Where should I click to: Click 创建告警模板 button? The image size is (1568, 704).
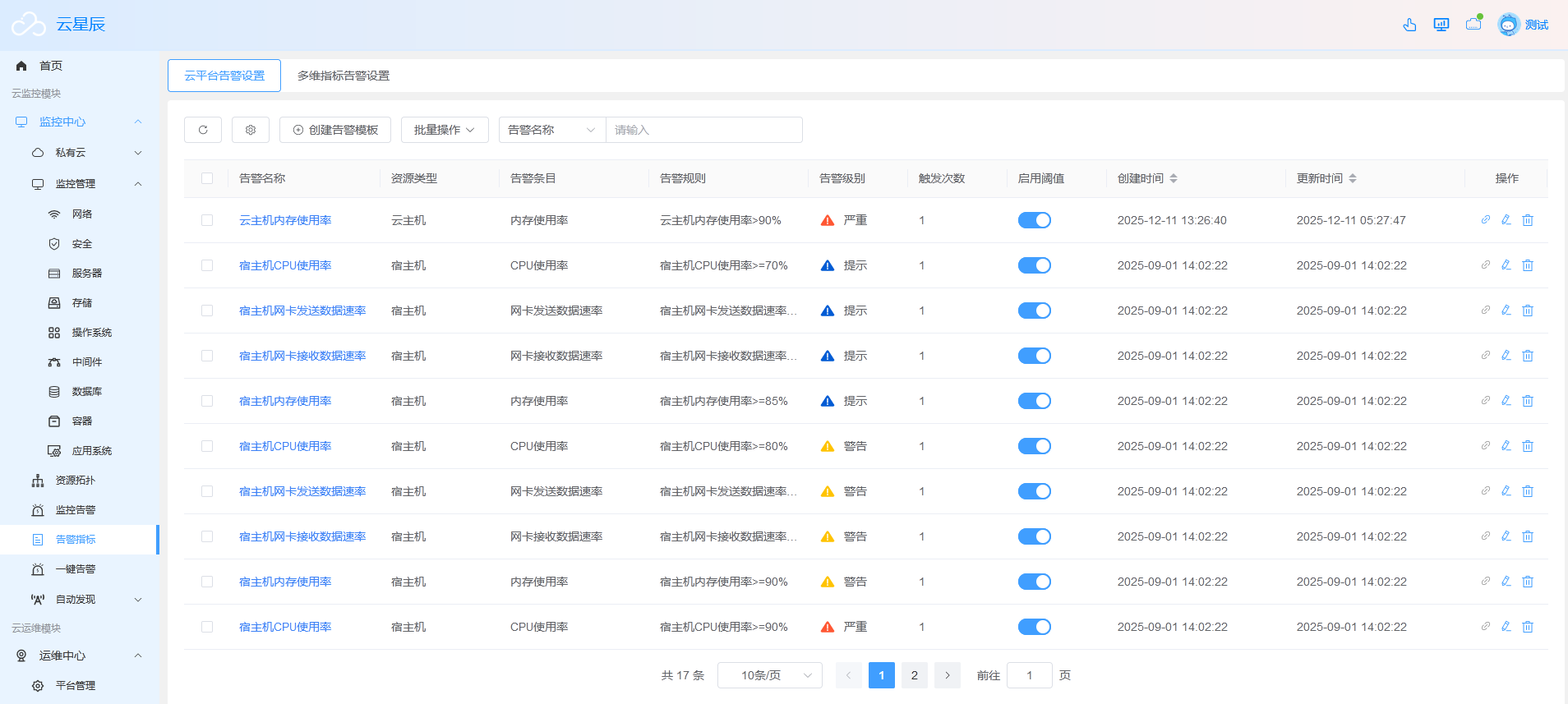[335, 130]
